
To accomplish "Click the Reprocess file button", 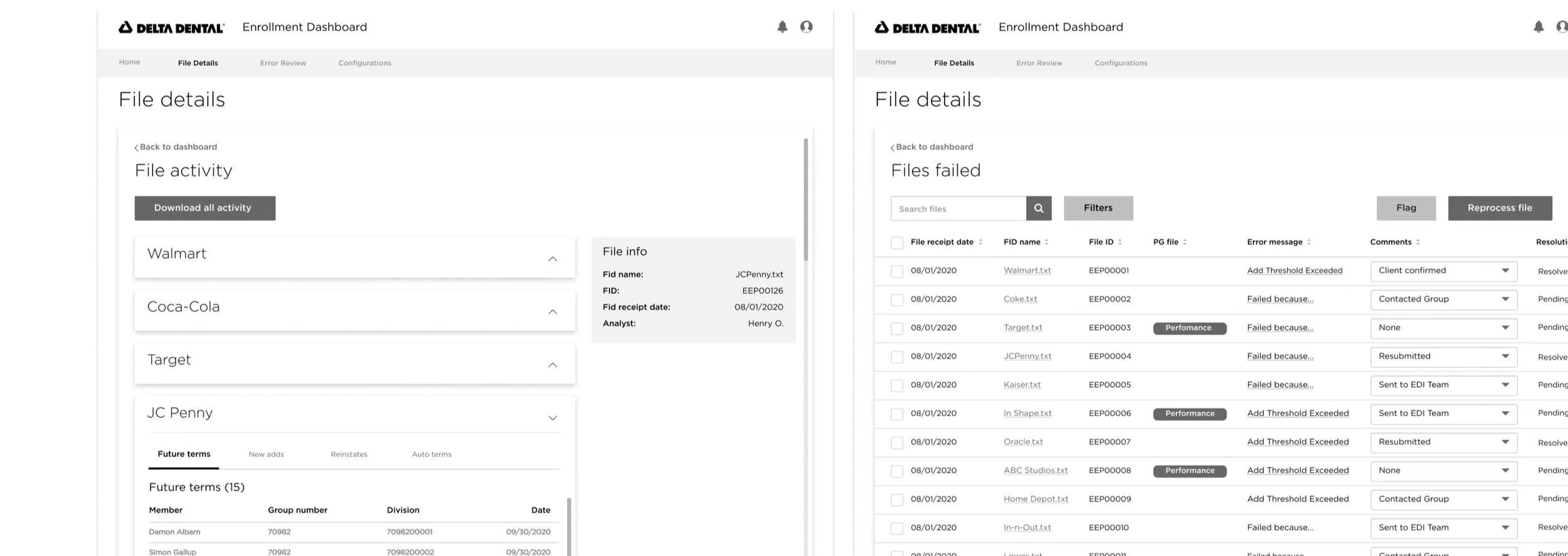I will [x=1500, y=208].
